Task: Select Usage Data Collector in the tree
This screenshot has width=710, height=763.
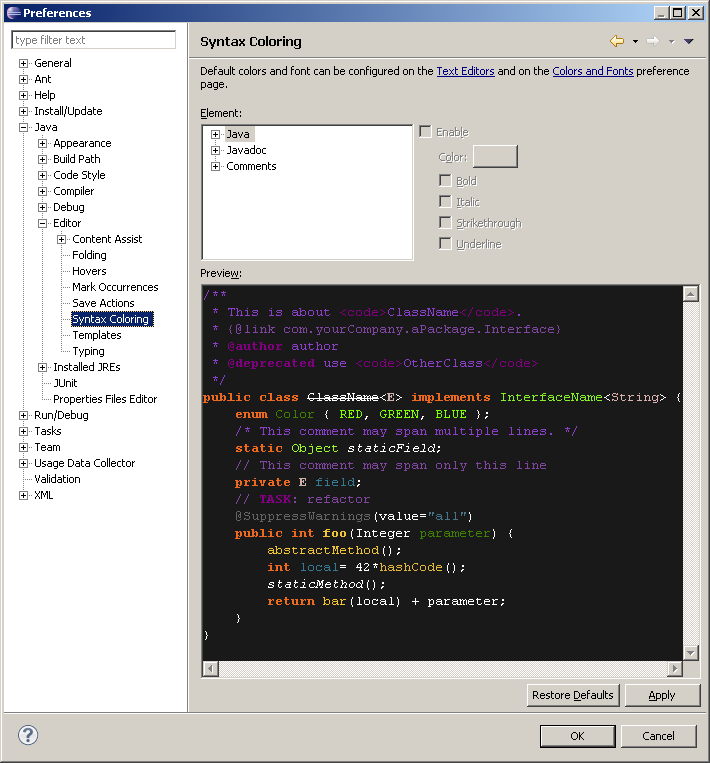Action: click(84, 463)
